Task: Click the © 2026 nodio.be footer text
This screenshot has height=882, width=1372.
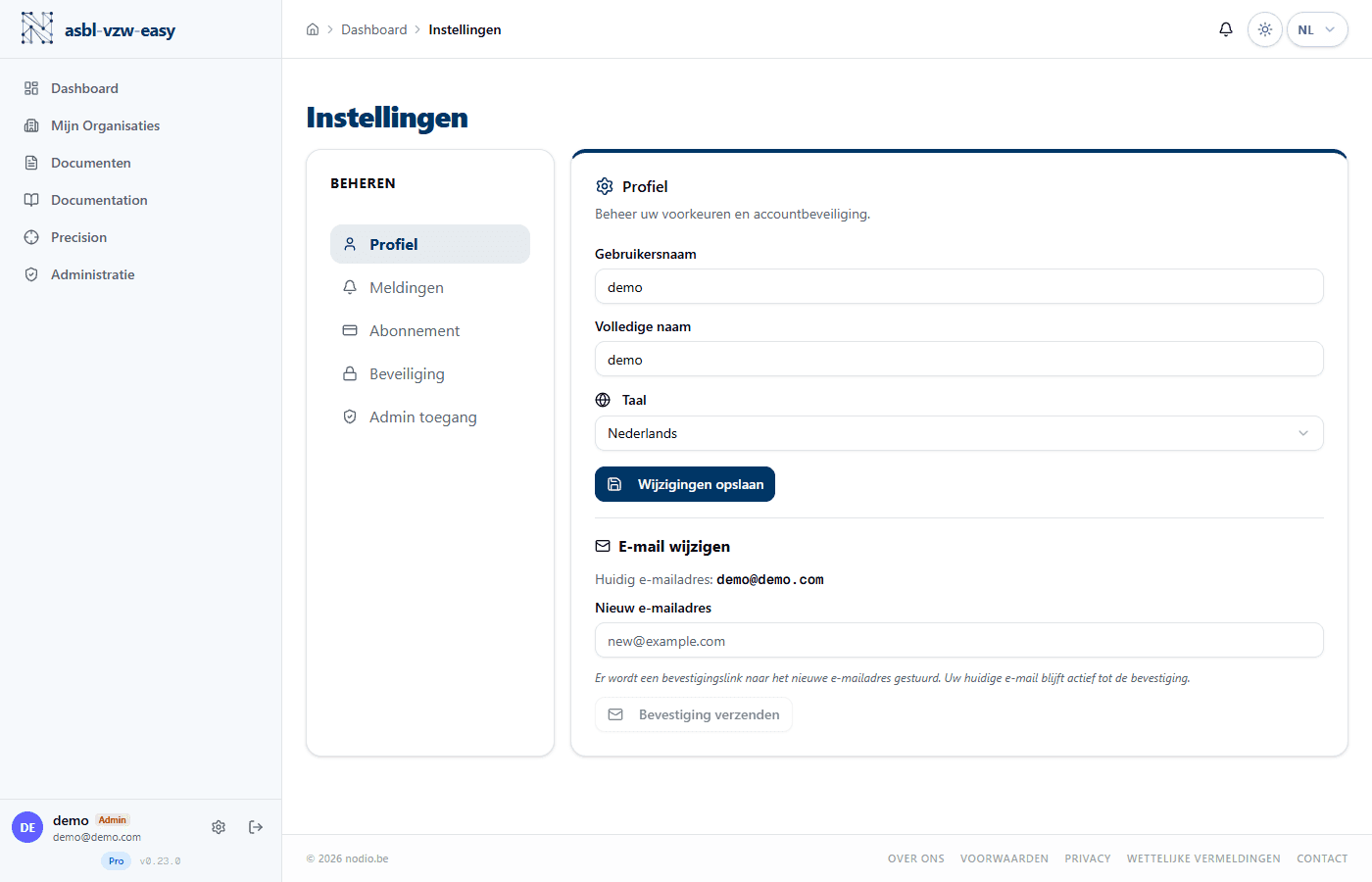Action: point(348,858)
